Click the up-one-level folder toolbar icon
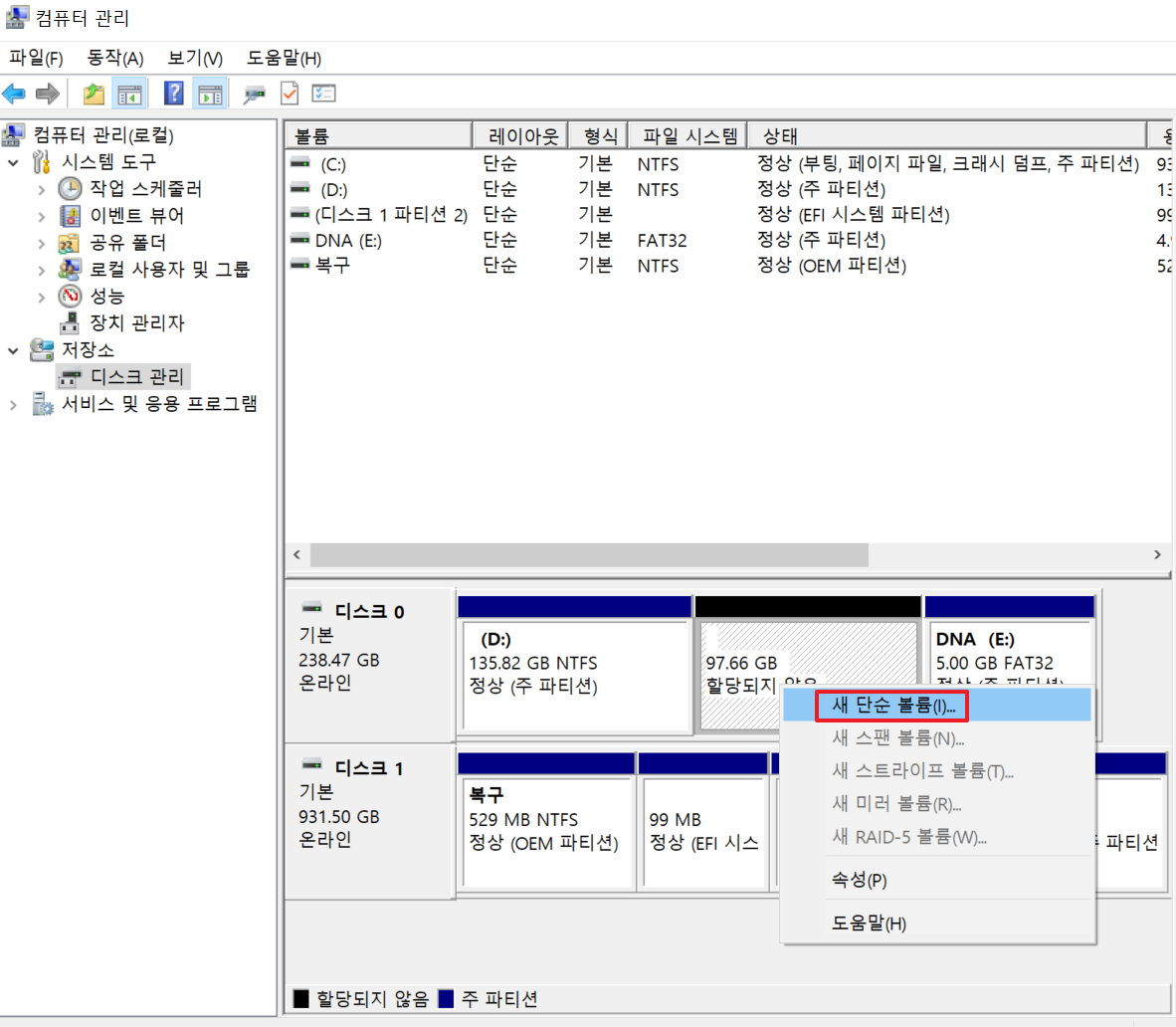The width and height of the screenshot is (1176, 1027). 94,93
